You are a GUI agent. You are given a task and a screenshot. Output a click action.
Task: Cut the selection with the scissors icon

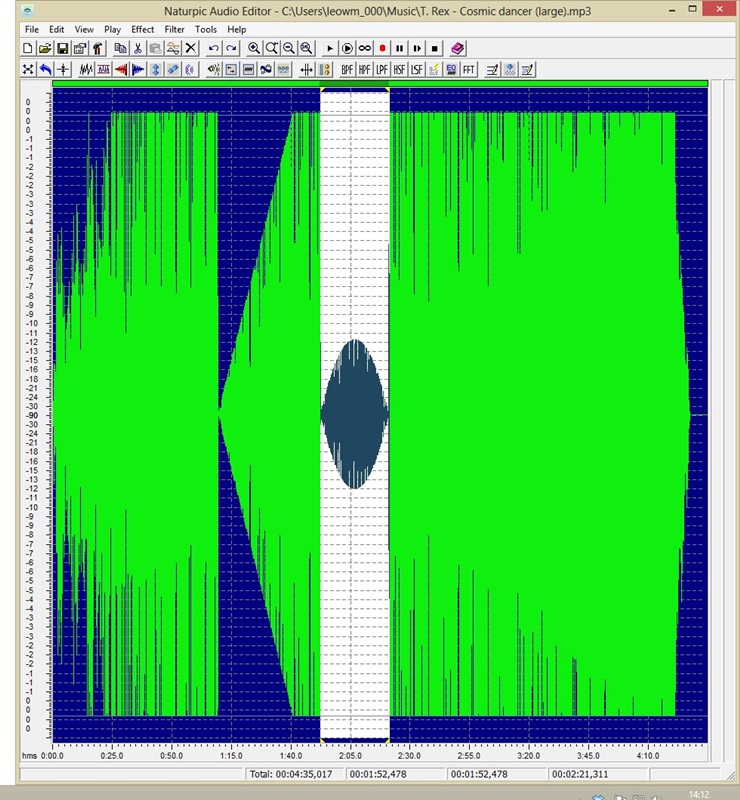click(138, 48)
